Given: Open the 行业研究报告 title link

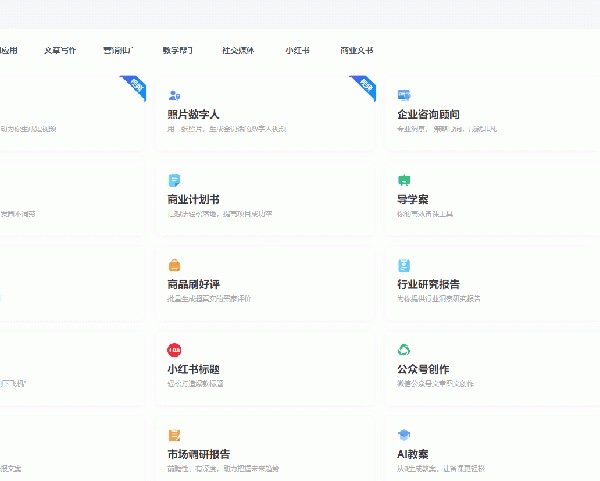Looking at the screenshot, I should (428, 284).
